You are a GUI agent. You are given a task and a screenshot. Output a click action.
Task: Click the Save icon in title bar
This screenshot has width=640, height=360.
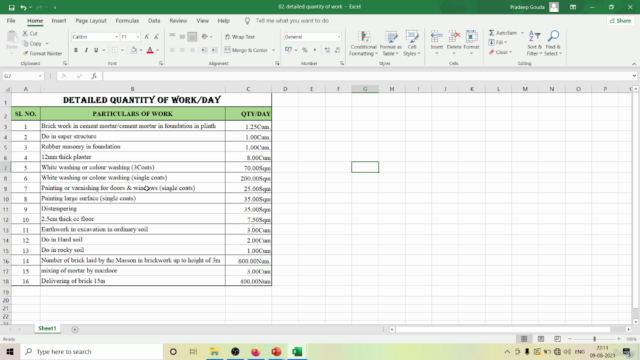click(x=11, y=7)
